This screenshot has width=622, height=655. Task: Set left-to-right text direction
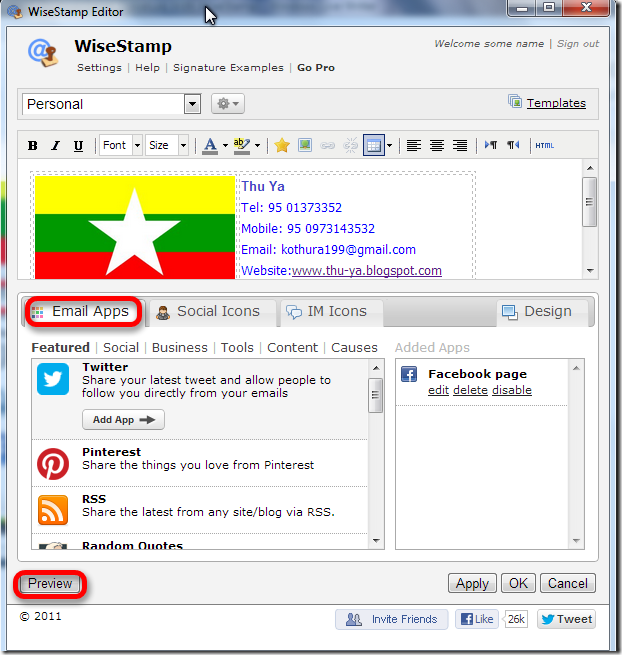(491, 145)
